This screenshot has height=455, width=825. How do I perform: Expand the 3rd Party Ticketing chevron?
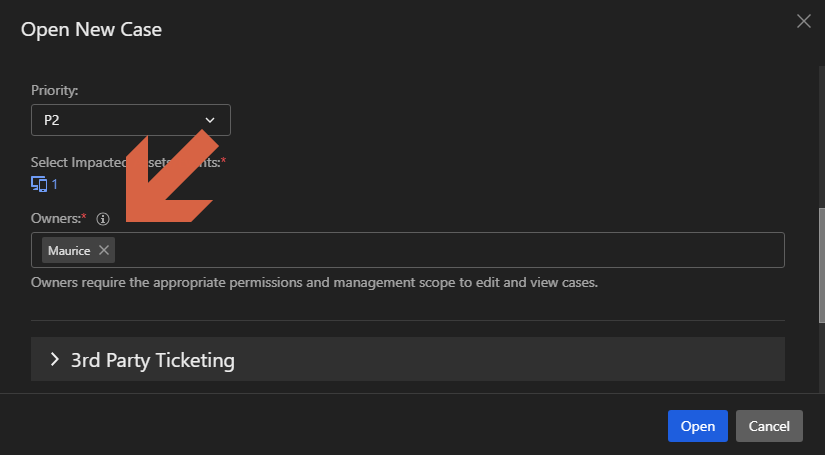[55, 360]
